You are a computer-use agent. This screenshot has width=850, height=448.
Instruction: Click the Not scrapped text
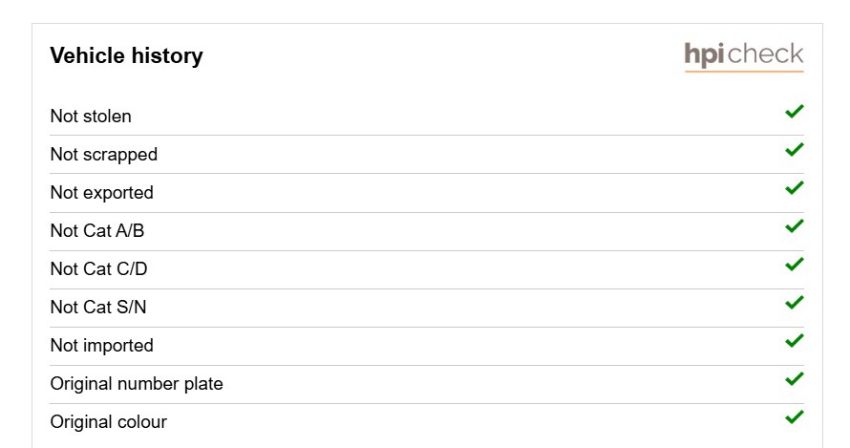[x=104, y=155]
